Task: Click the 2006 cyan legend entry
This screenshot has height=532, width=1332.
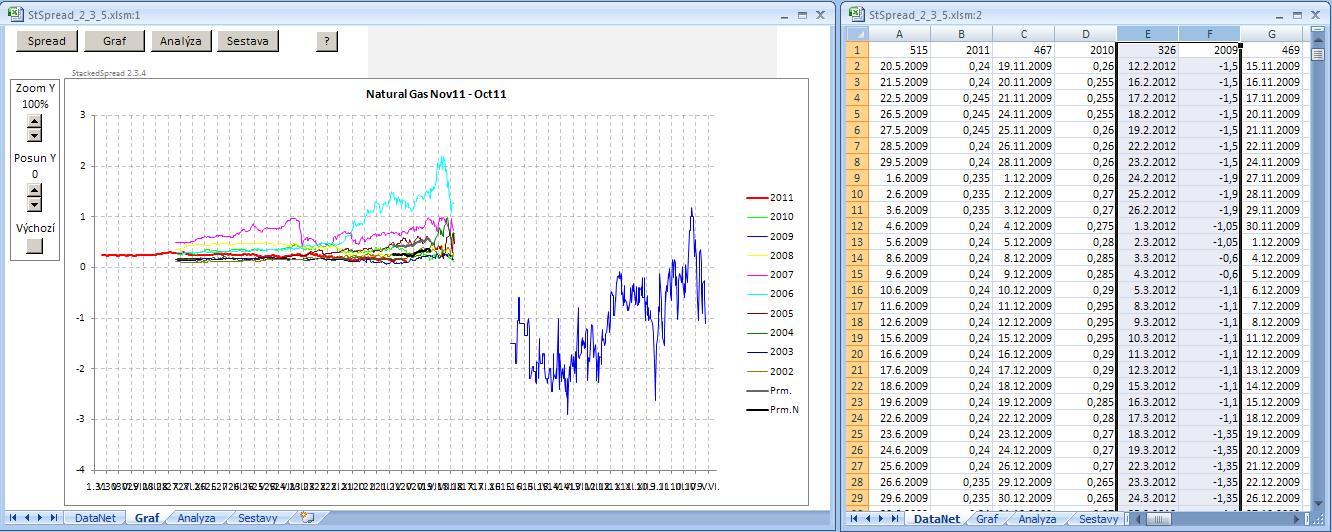Action: coord(781,294)
